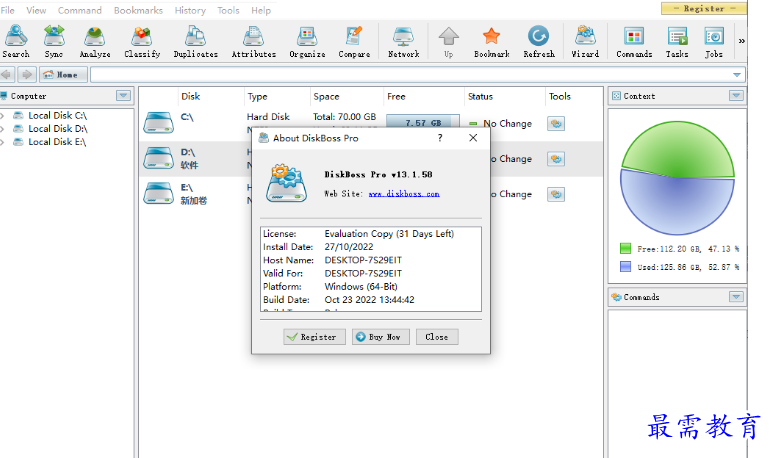Open tools icon for D:\ drive row
769x458 pixels.
[556, 159]
